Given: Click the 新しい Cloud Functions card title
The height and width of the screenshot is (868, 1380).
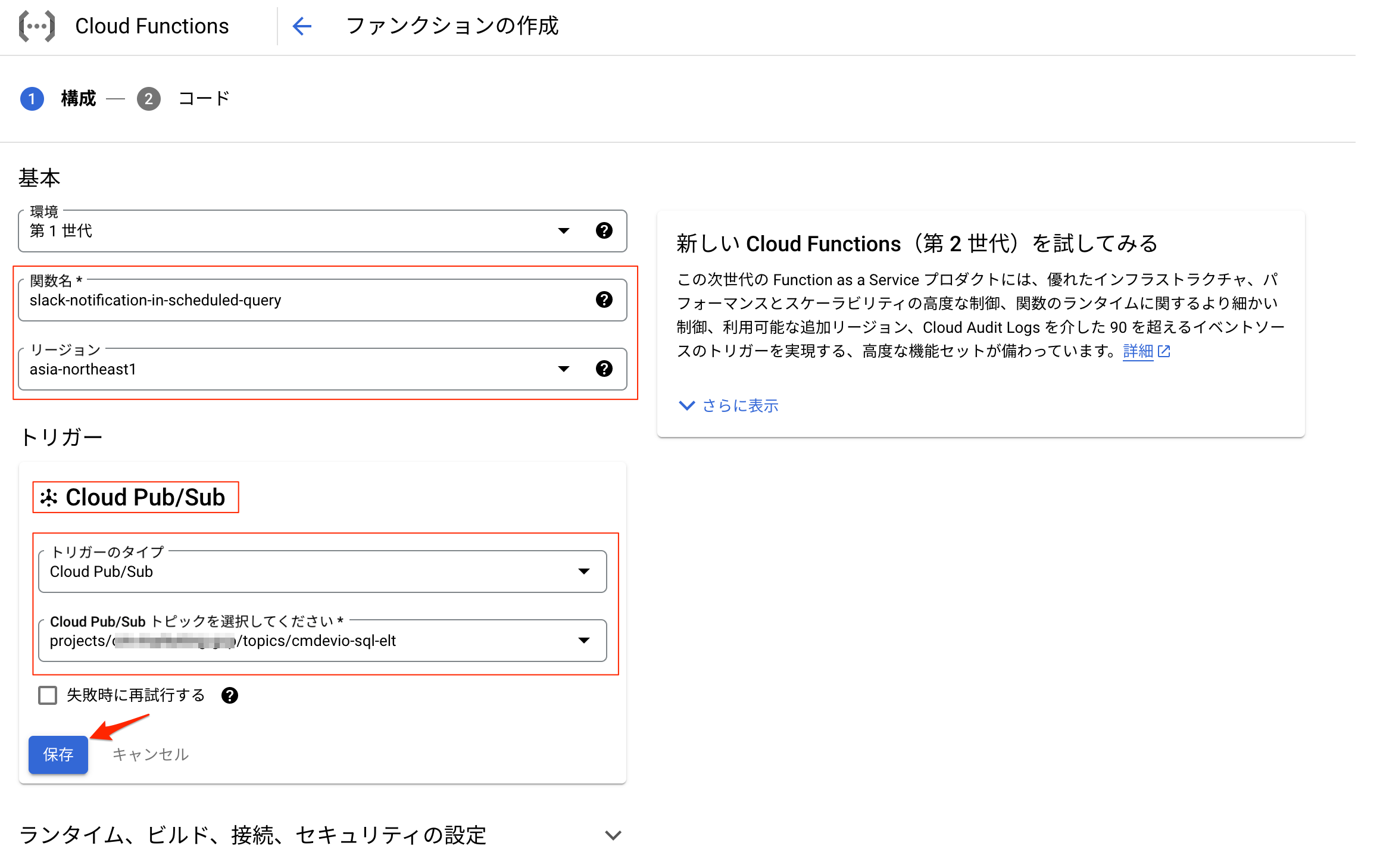Looking at the screenshot, I should tap(917, 243).
